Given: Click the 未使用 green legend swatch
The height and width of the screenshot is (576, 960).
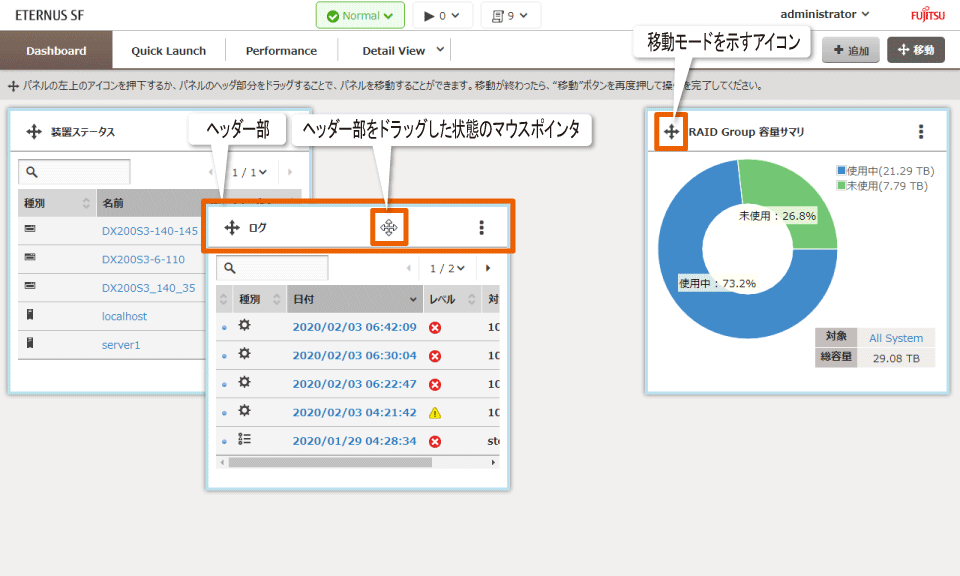Looking at the screenshot, I should point(841,185).
